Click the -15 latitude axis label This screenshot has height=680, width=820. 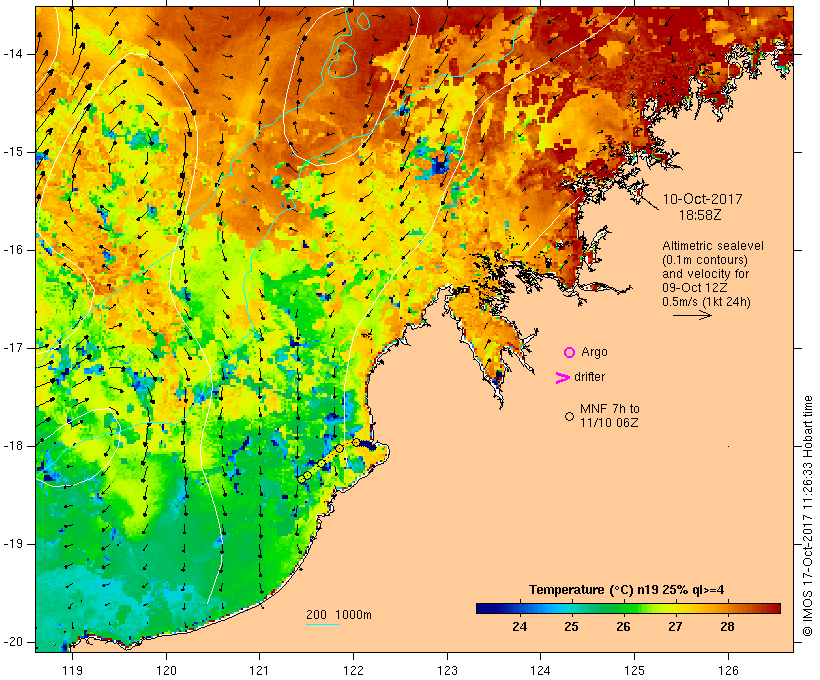[12, 152]
